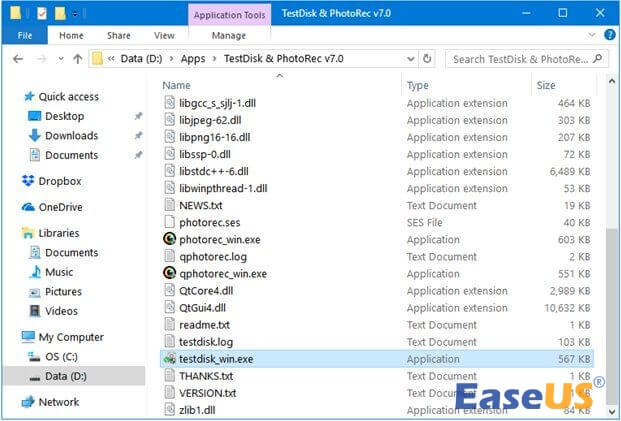621x421 pixels.
Task: Switch to the View ribbon tab
Action: coord(164,35)
